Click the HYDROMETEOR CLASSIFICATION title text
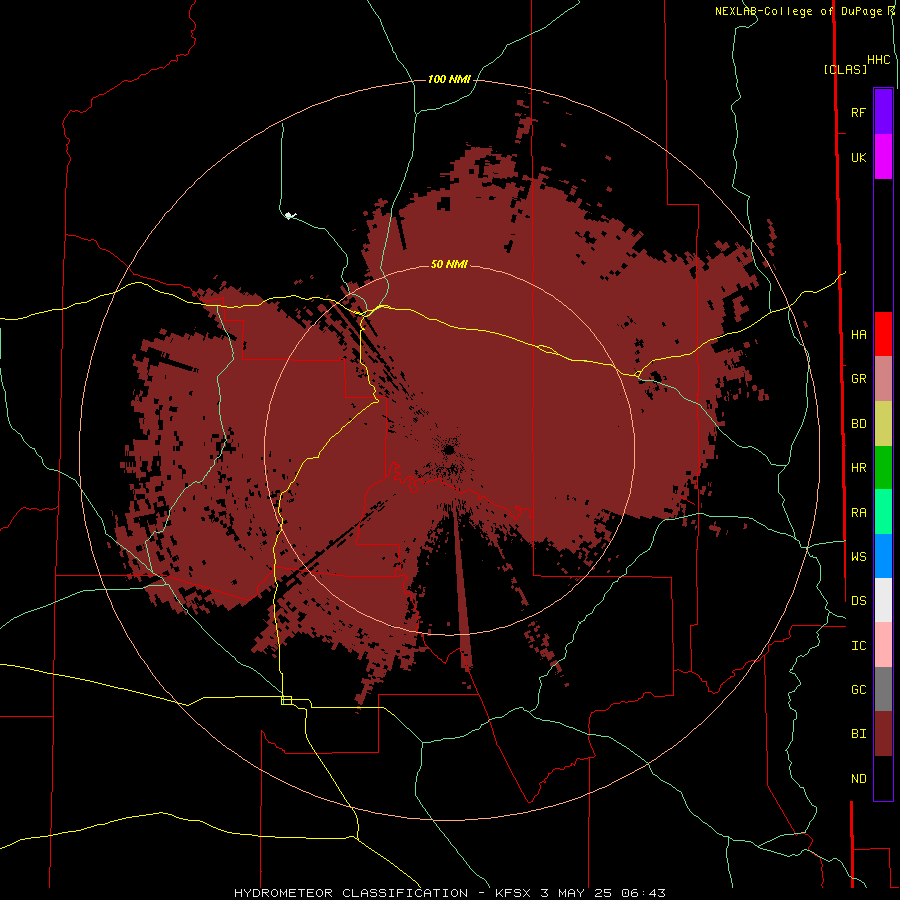900x900 pixels. coord(351,893)
